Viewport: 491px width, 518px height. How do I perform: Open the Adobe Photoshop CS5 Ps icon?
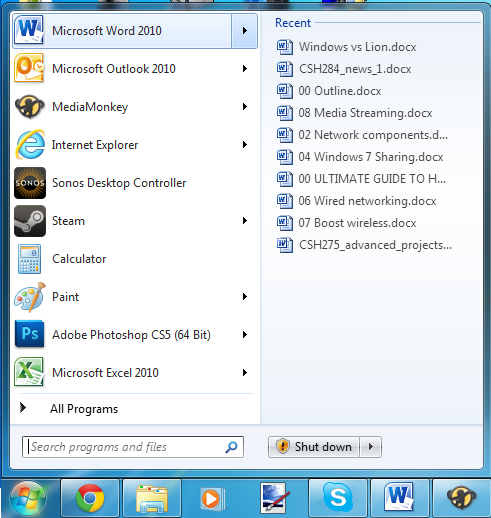(x=29, y=334)
